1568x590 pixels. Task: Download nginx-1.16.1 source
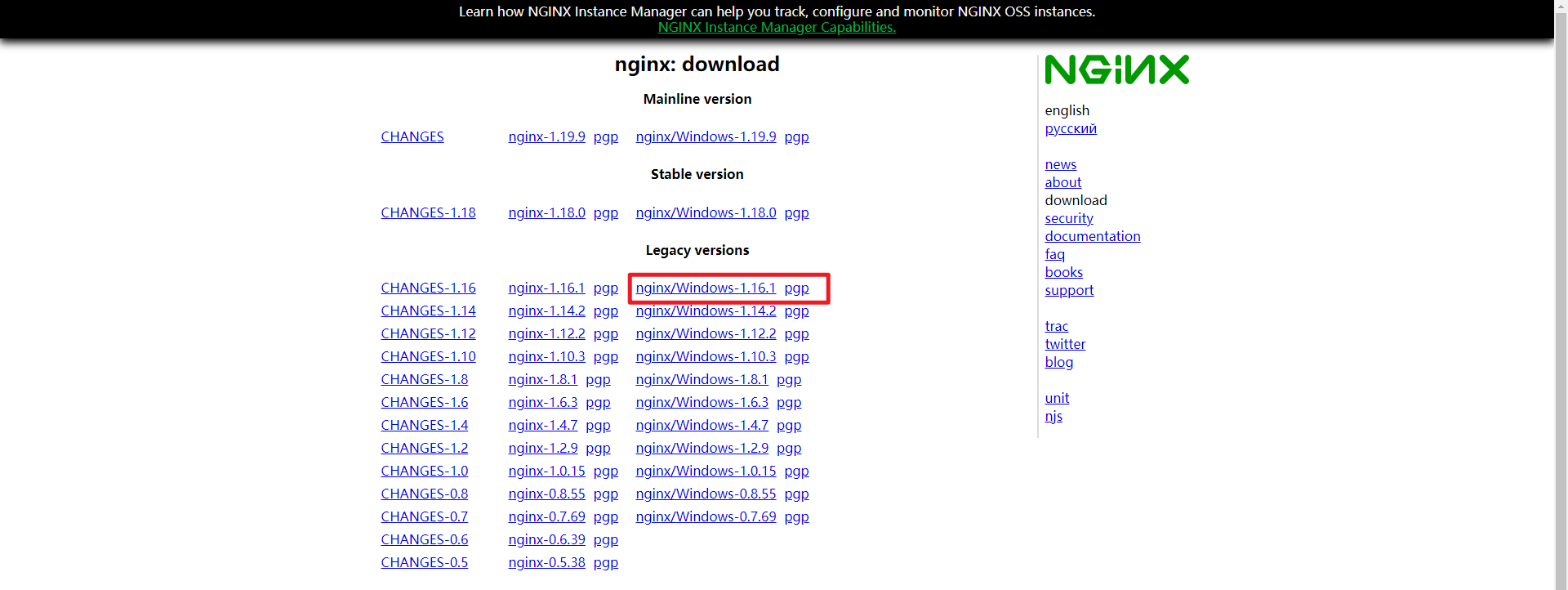tap(546, 288)
